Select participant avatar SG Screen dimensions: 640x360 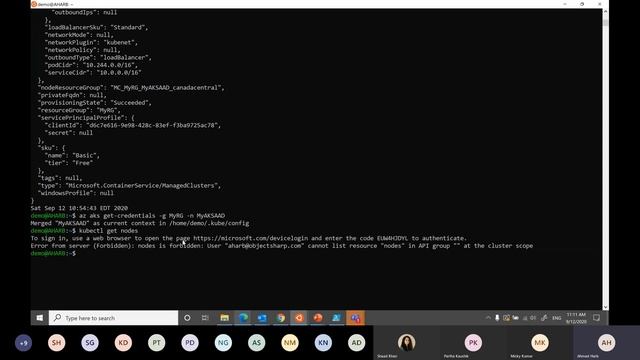[90, 343]
